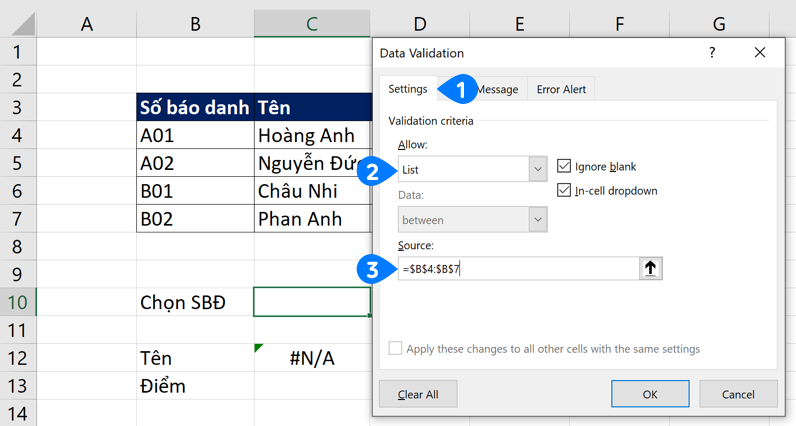This screenshot has height=426, width=796.
Task: Click the Số báo danh header cell
Action: 195,107
